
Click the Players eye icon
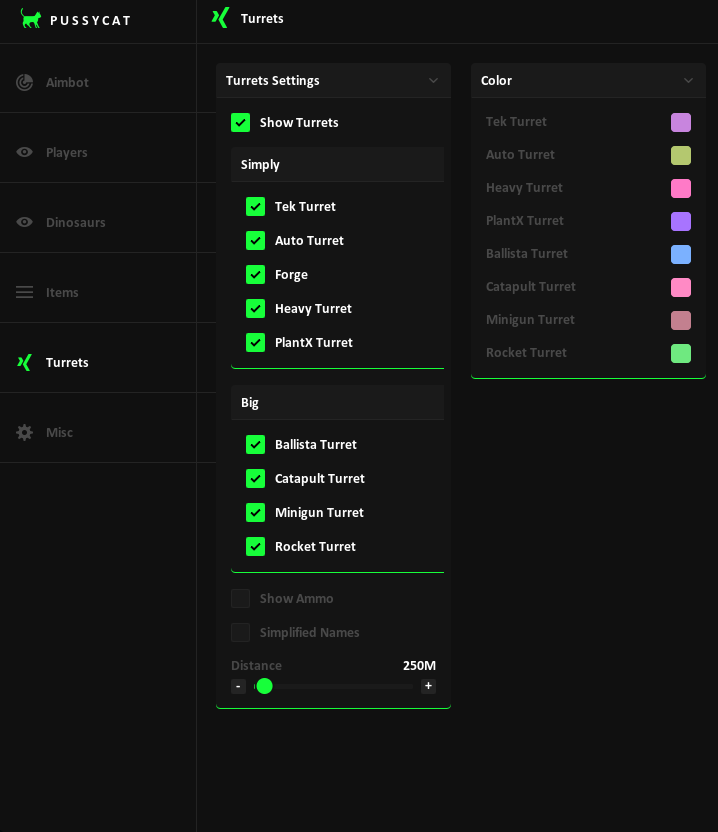[x=25, y=153]
